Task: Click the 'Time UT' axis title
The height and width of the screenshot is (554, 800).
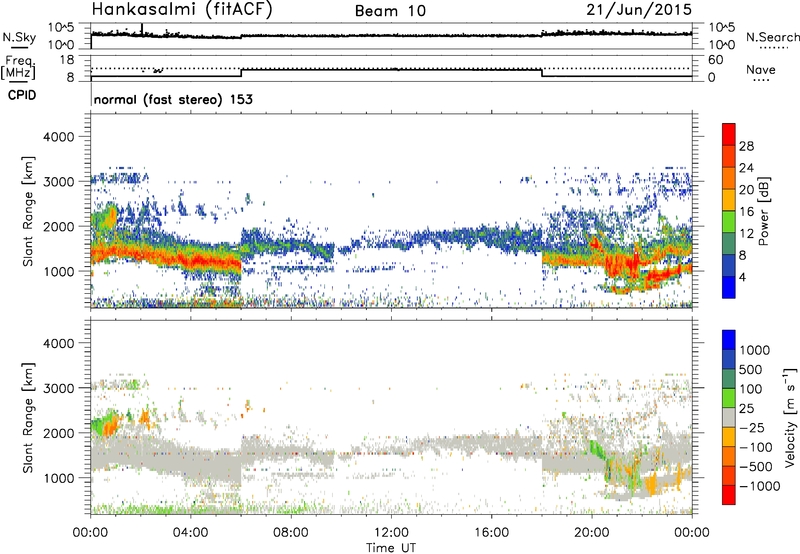Action: click(391, 548)
